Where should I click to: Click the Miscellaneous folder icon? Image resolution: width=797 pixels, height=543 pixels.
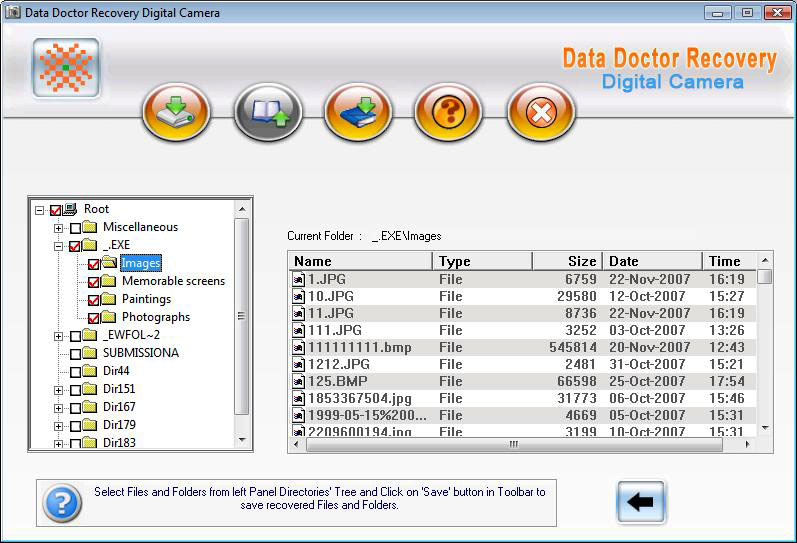(x=90, y=227)
